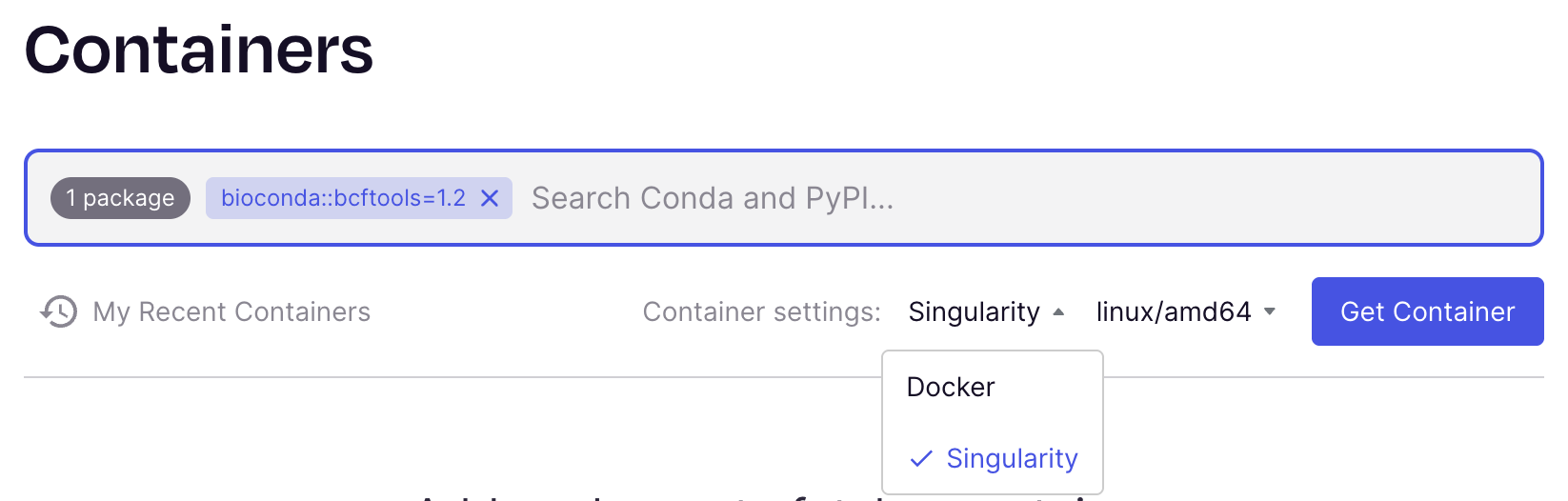Select the bioconda::bcftools=1.2 package label
This screenshot has height=501, width=1568.
pos(343,198)
